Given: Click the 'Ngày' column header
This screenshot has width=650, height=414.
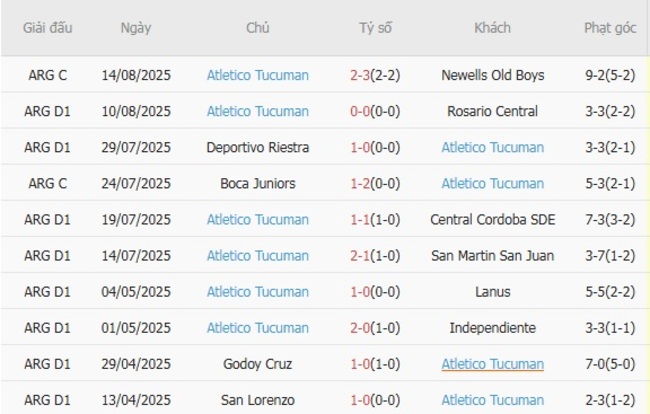Looking at the screenshot, I should pyautogui.click(x=136, y=28).
